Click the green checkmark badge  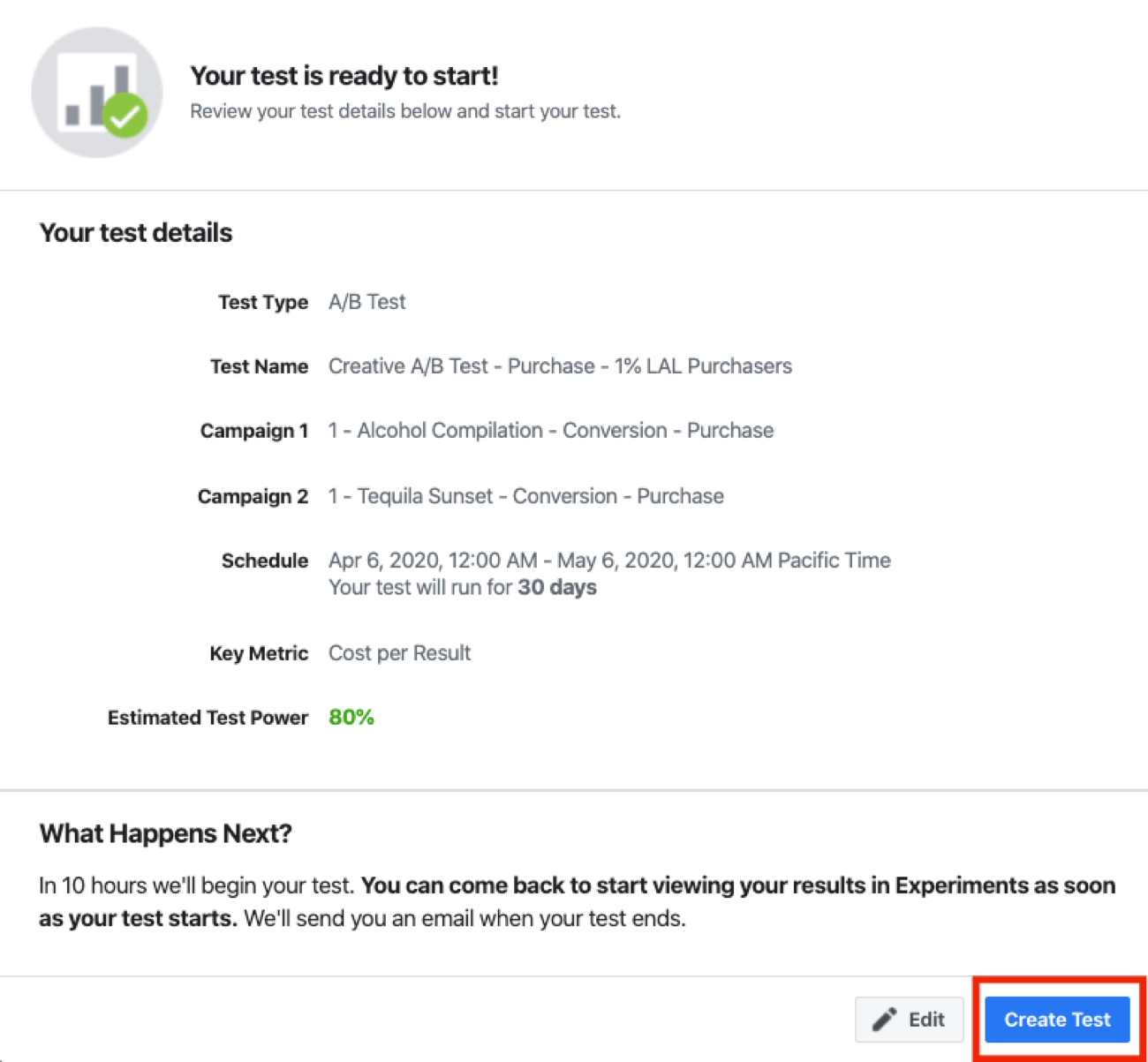coord(124,116)
